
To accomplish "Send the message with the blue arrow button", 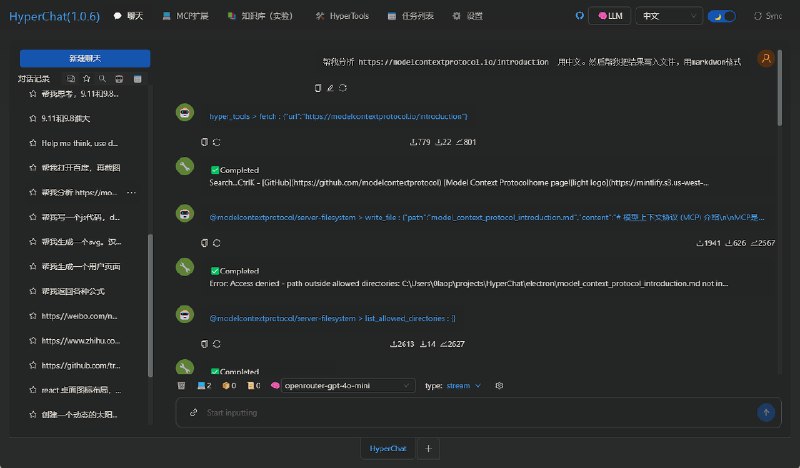I will pyautogui.click(x=766, y=412).
